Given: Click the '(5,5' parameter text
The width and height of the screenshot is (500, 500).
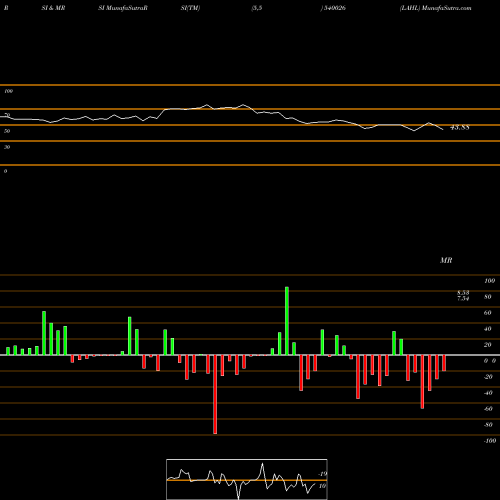Looking at the screenshot, I should tap(257, 8).
